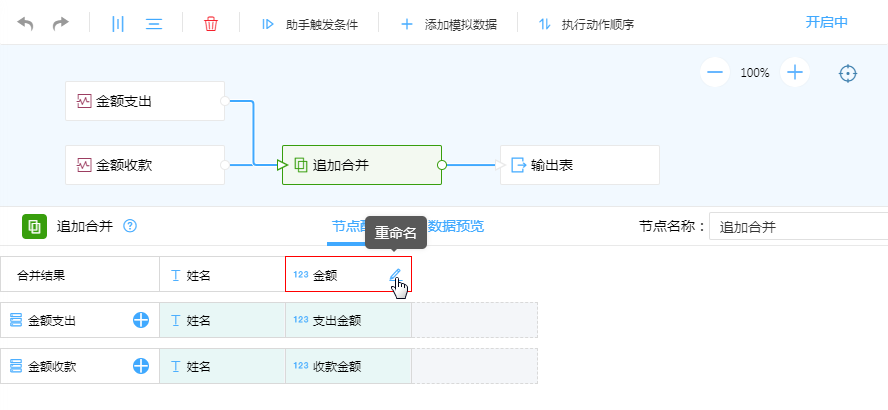The width and height of the screenshot is (888, 410).
Task: Rename the 金额 field with pencil icon
Action: [395, 275]
